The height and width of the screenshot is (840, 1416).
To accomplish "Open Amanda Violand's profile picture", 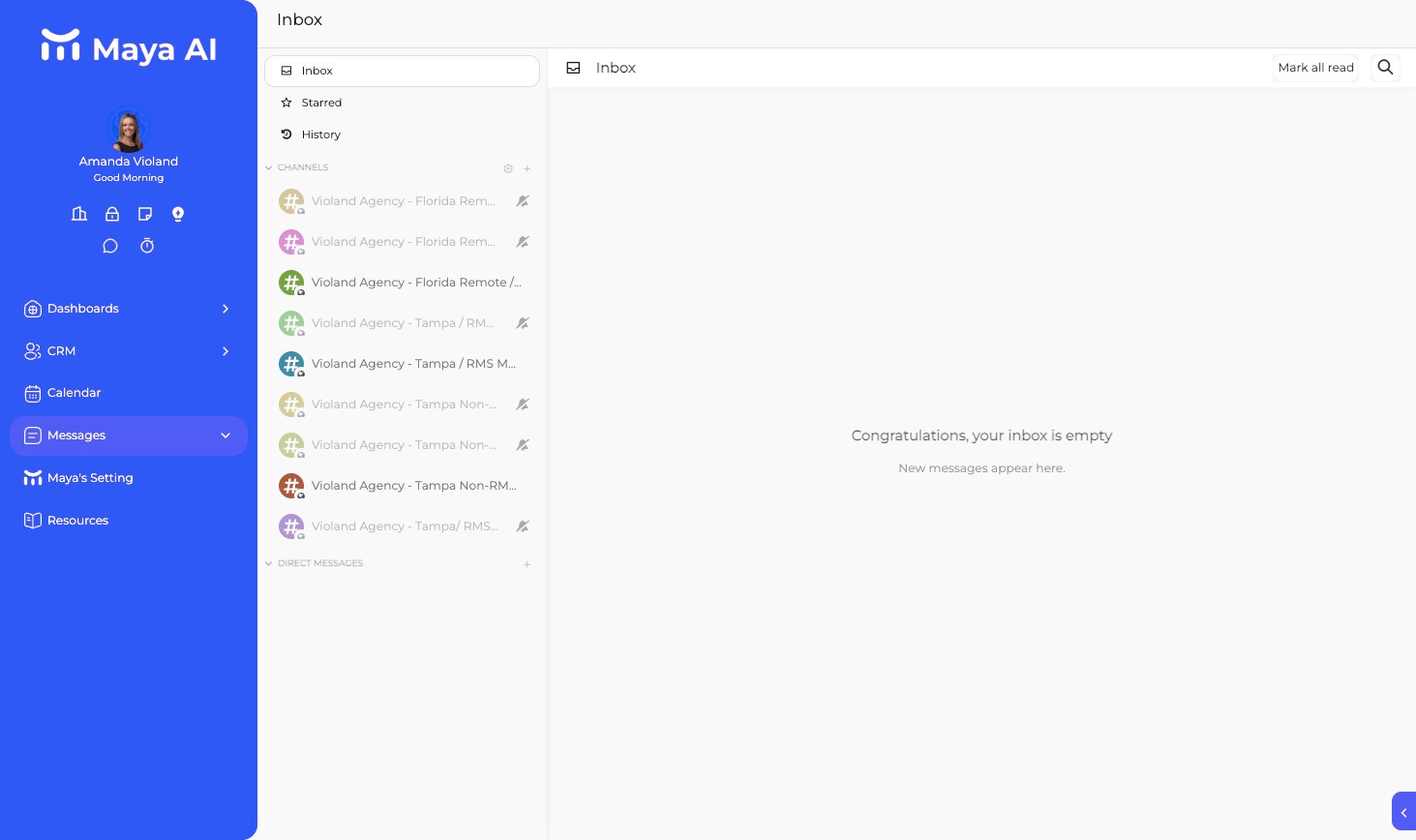I will pos(129,130).
